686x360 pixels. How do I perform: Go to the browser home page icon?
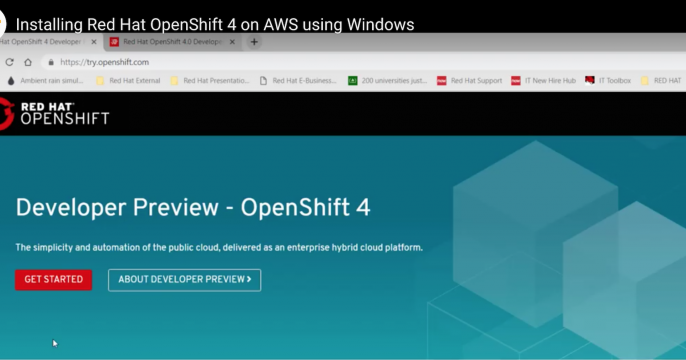click(x=28, y=62)
